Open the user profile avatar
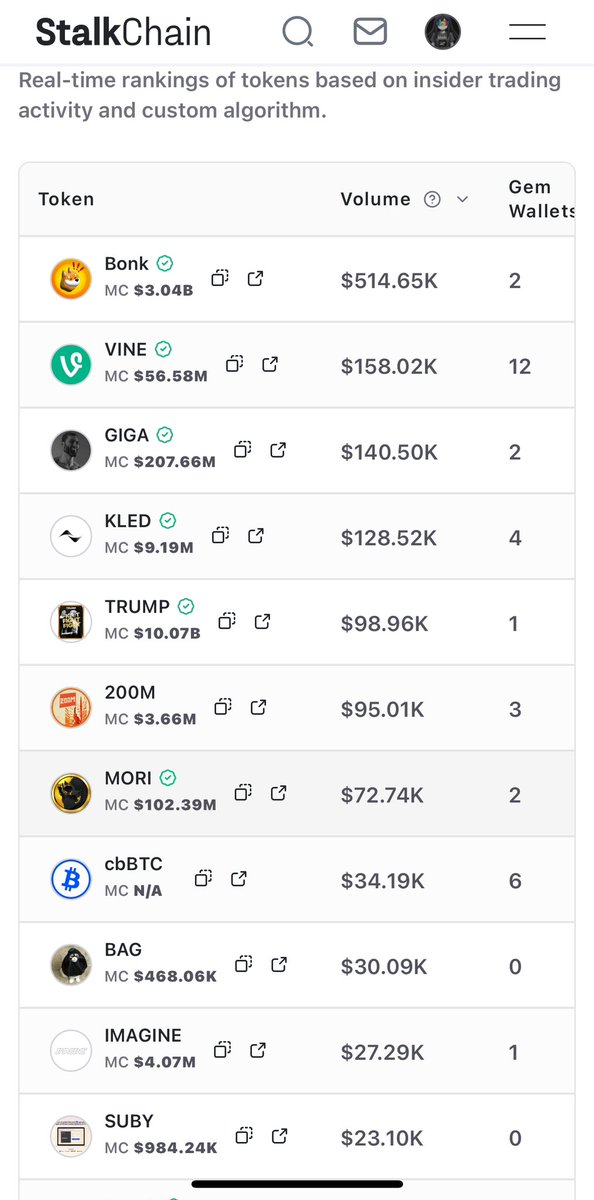 pos(443,32)
